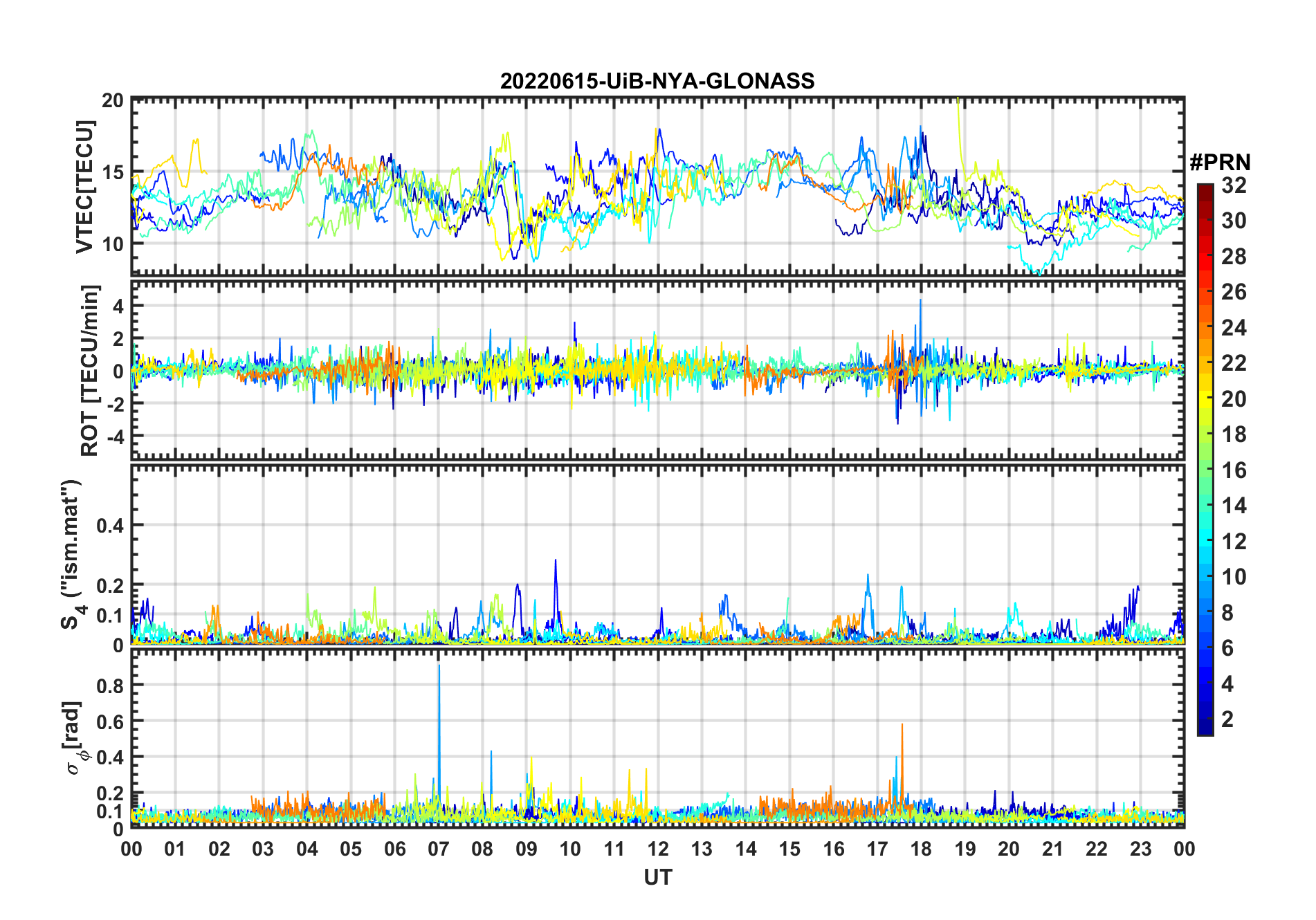Click the colorbar tick label 8
This screenshot has width=1316, height=920.
point(1227,613)
